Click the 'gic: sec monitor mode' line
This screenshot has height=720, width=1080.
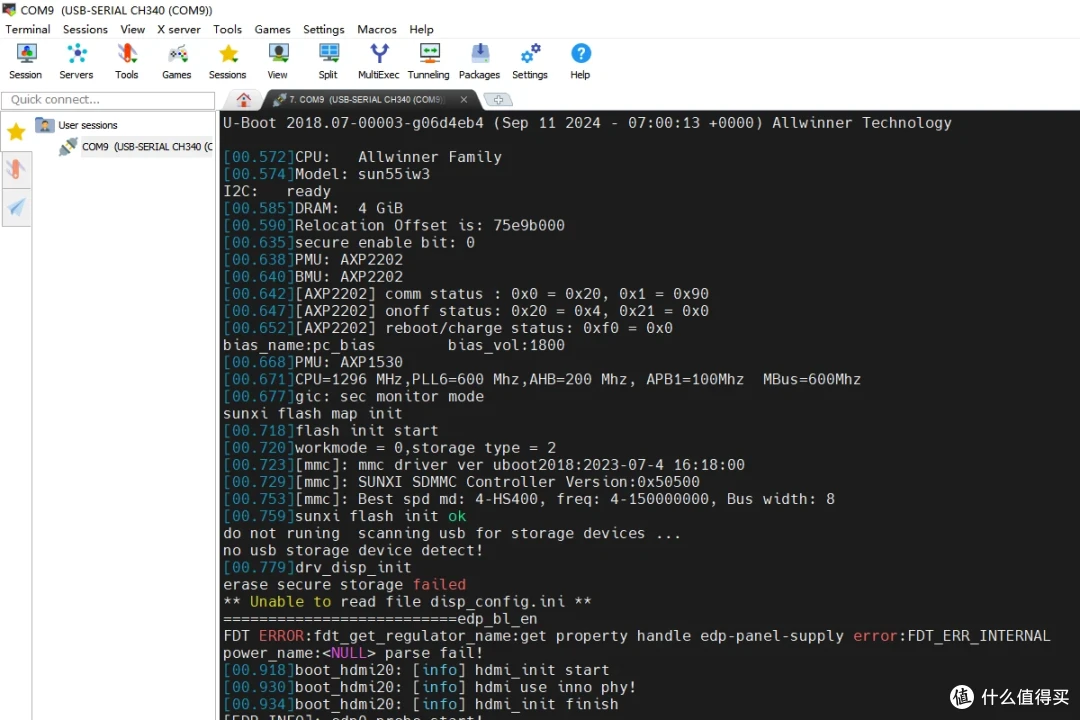[x=353, y=396]
